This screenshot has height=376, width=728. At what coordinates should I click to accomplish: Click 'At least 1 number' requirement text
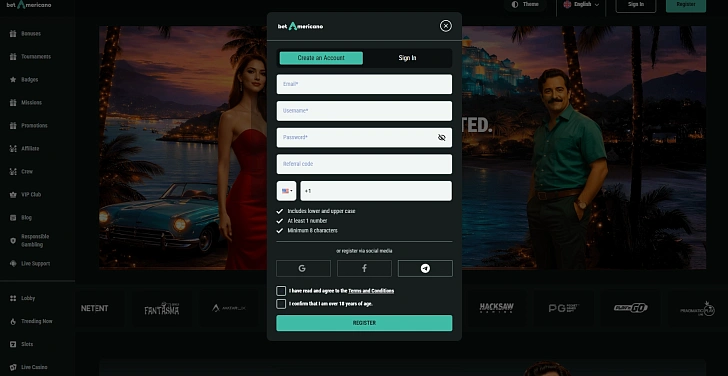coord(307,221)
